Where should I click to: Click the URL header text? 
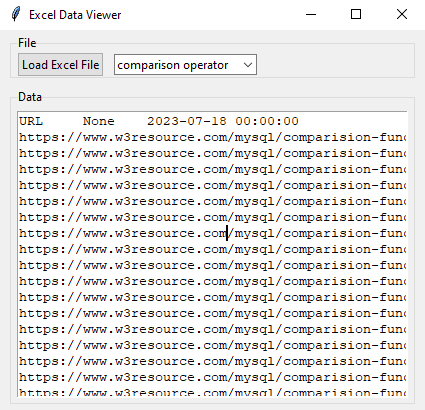[31, 121]
